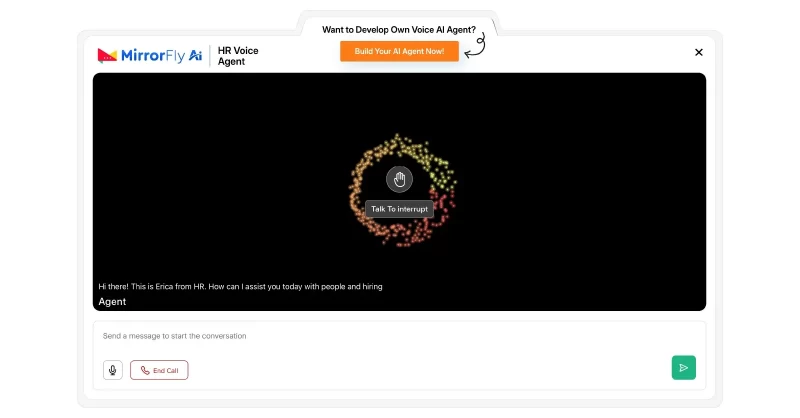
Task: Click the divider between logo and agent title
Action: [210, 55]
